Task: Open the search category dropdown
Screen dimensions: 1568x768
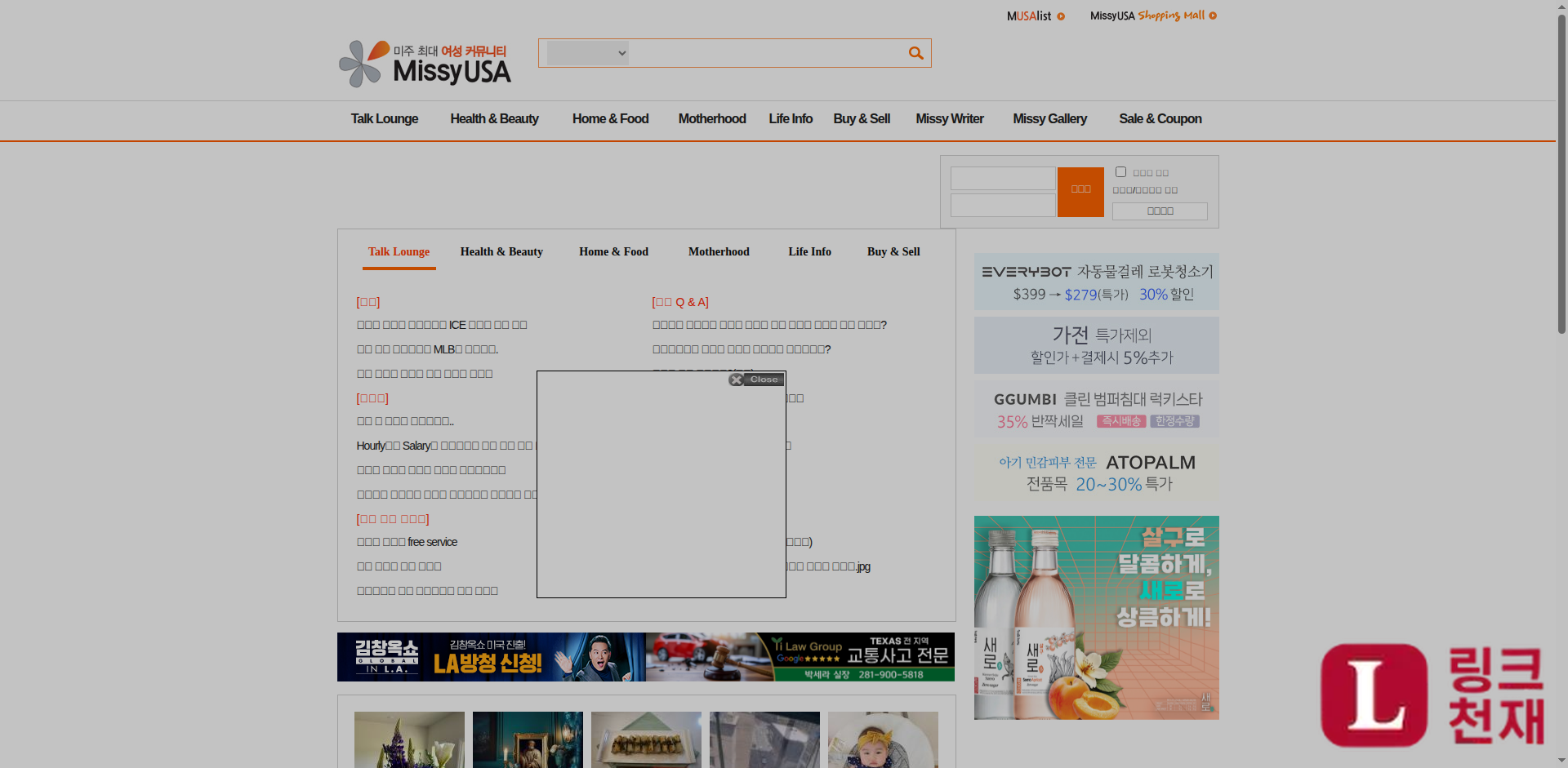Action: (587, 53)
